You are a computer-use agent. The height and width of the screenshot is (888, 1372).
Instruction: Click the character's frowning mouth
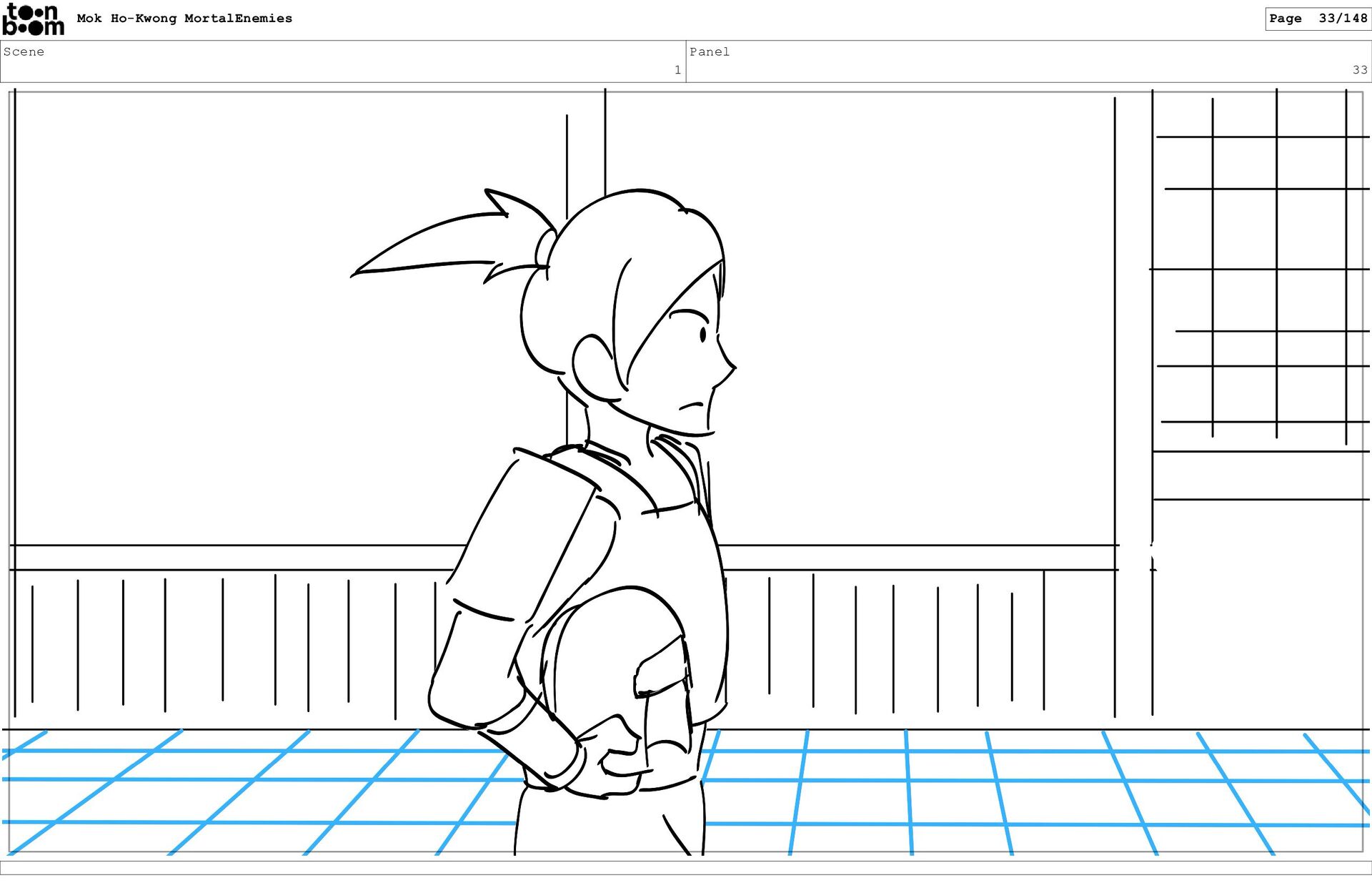click(691, 406)
